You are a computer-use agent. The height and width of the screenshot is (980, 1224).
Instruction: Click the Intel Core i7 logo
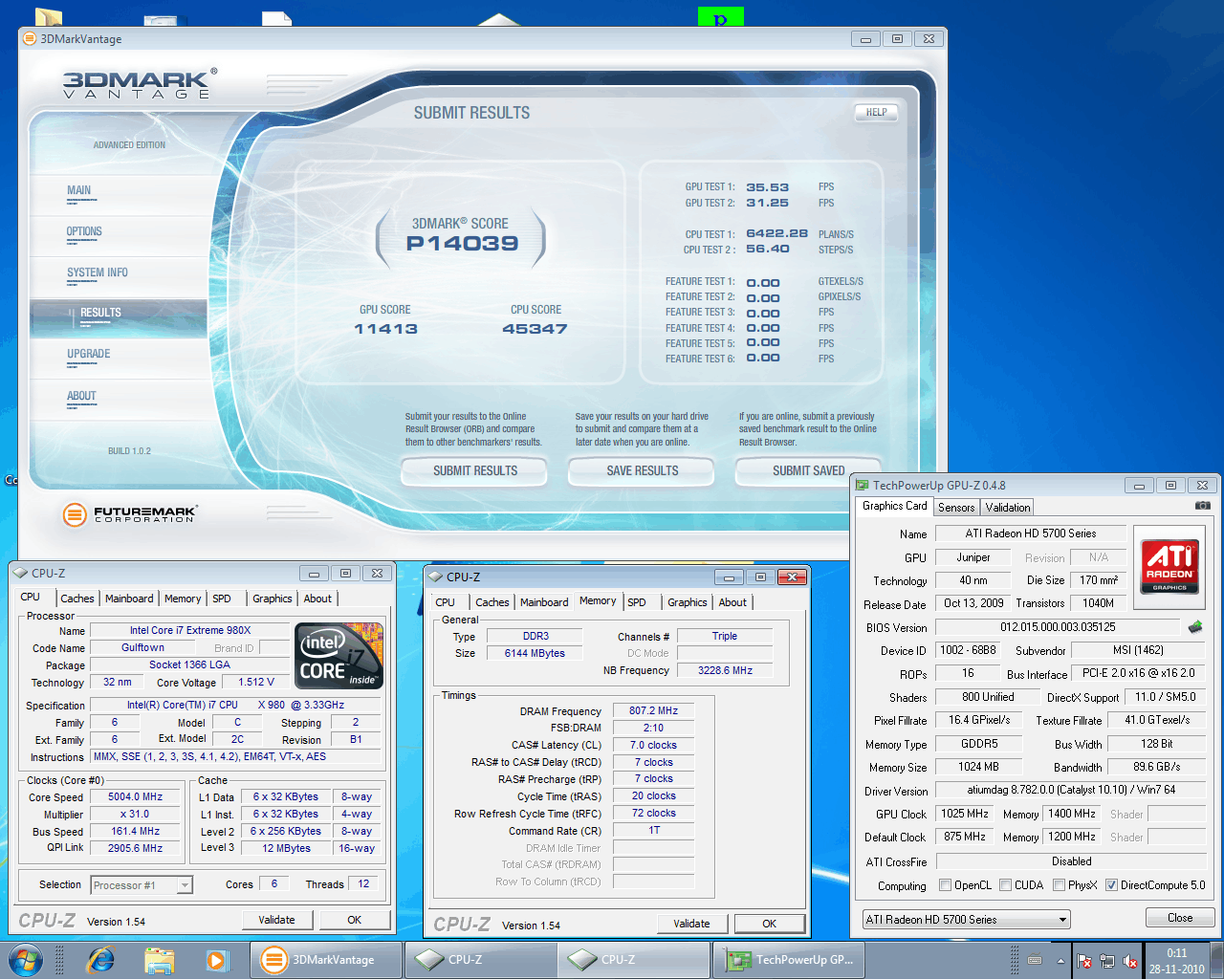(x=339, y=656)
